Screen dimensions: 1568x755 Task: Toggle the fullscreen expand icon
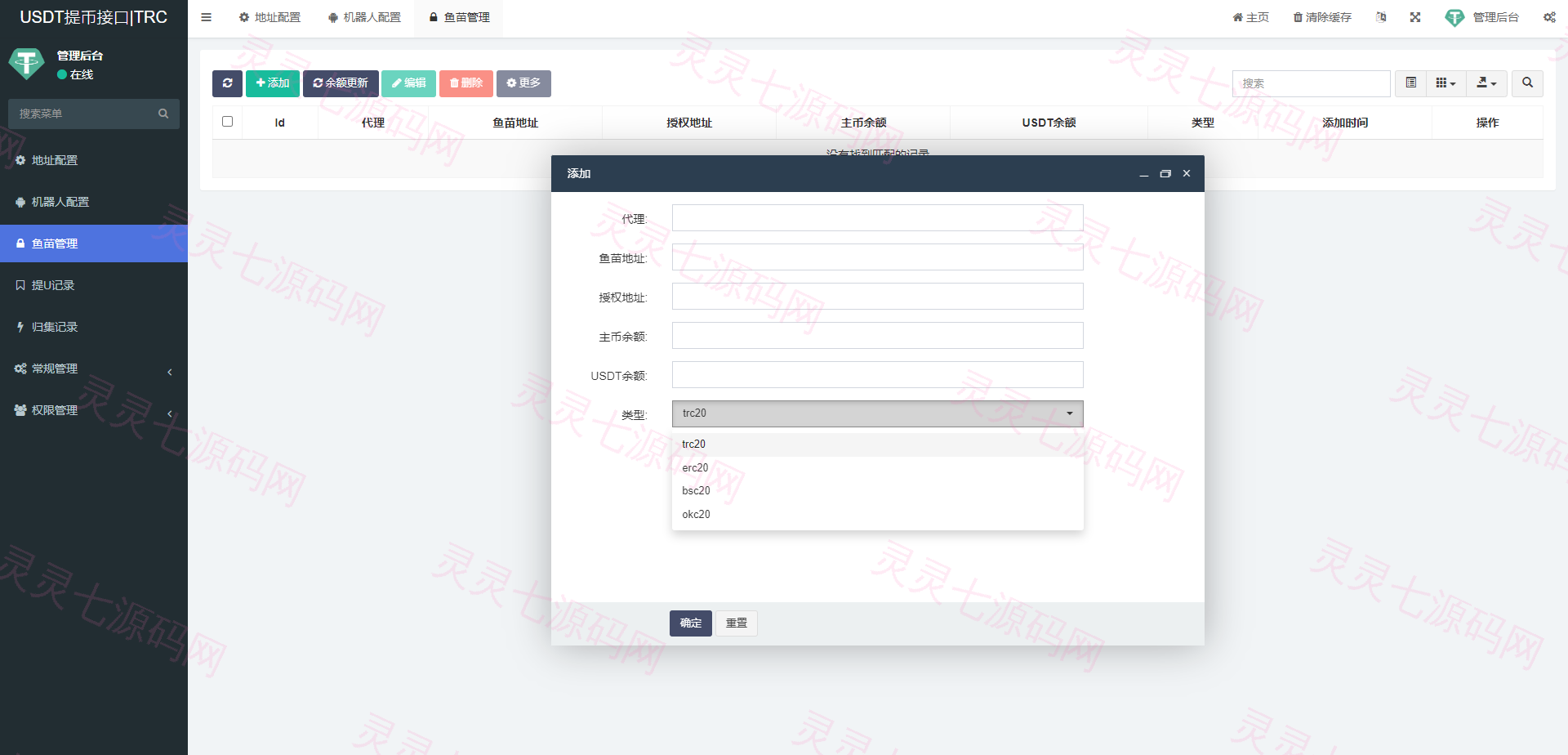coord(1415,17)
